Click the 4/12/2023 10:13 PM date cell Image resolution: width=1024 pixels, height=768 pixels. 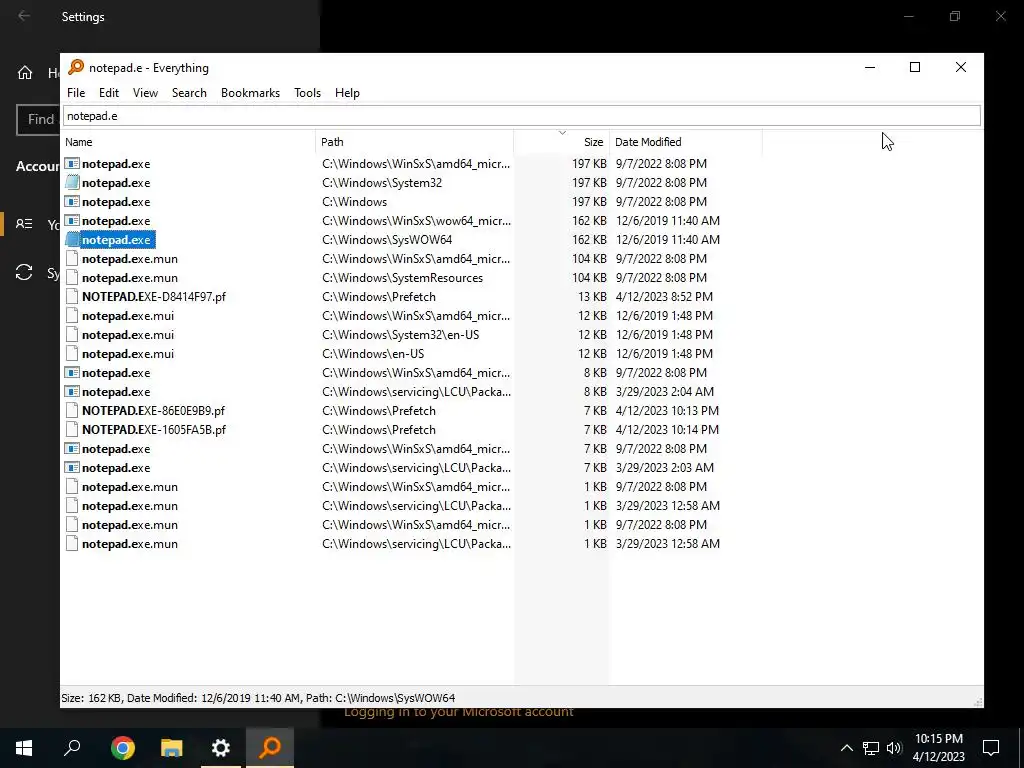(x=667, y=411)
